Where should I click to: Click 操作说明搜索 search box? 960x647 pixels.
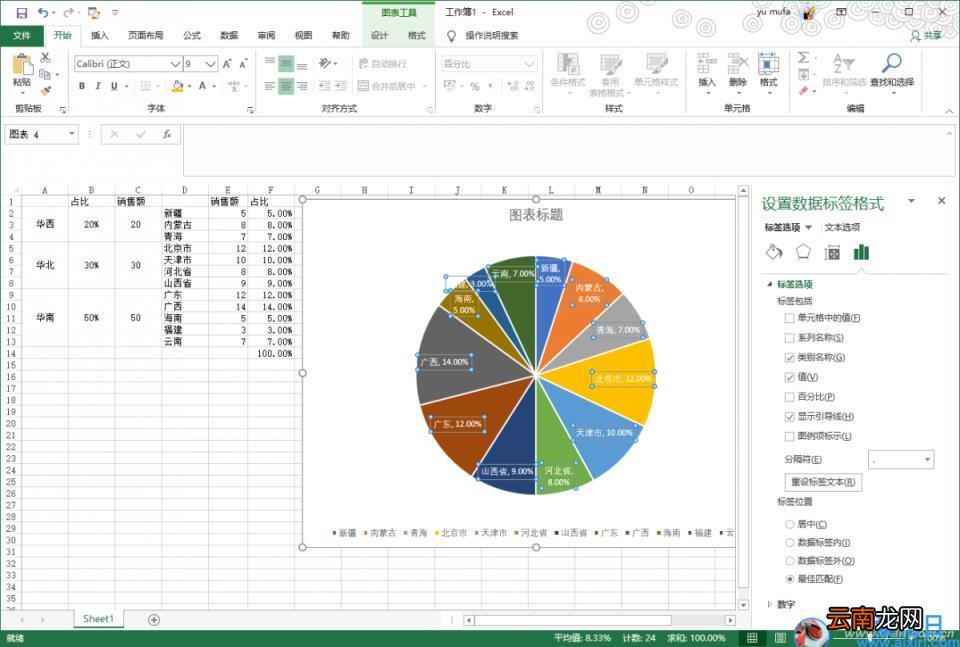tap(492, 36)
